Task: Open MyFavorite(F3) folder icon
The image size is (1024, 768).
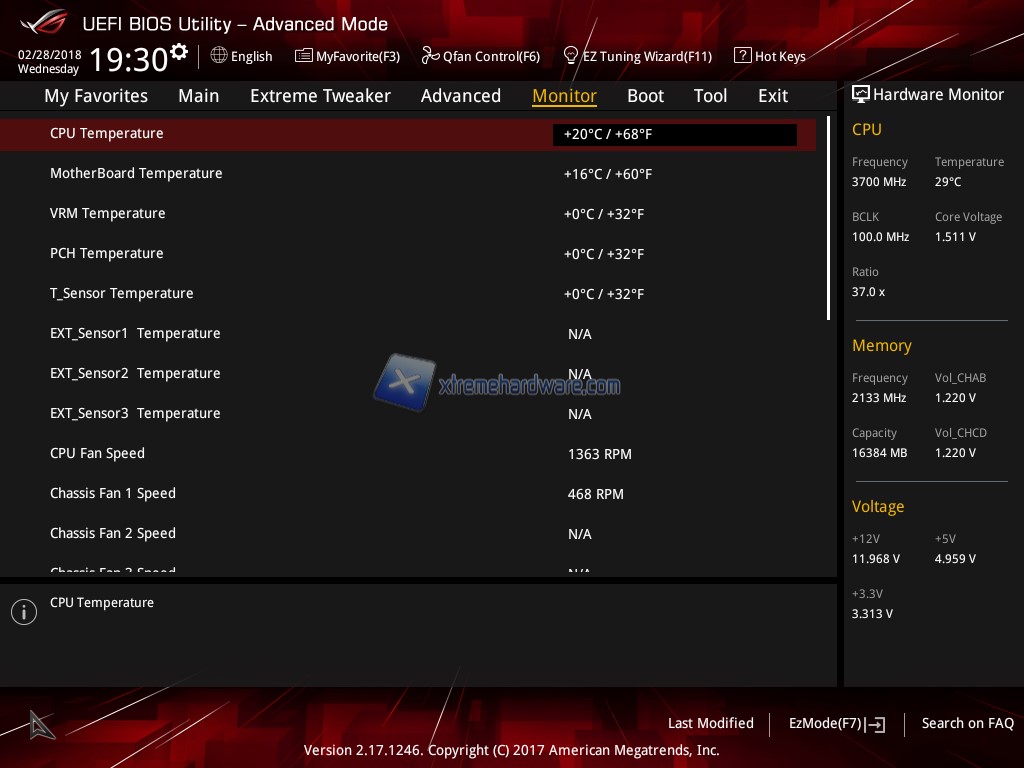Action: 304,56
